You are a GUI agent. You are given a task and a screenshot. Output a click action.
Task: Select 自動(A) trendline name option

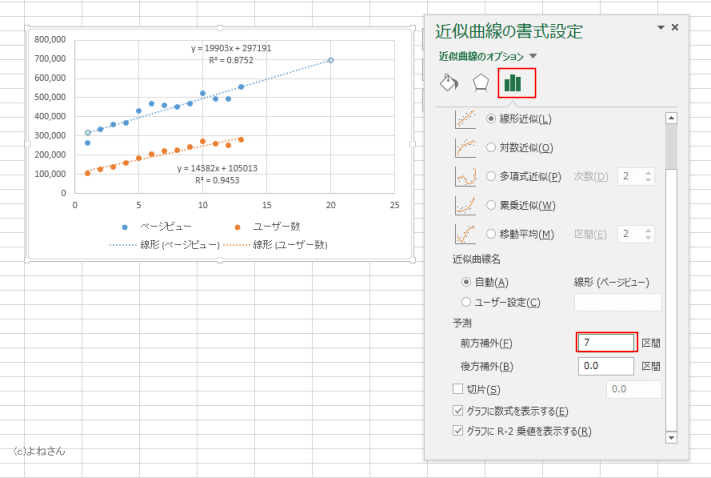[x=466, y=282]
